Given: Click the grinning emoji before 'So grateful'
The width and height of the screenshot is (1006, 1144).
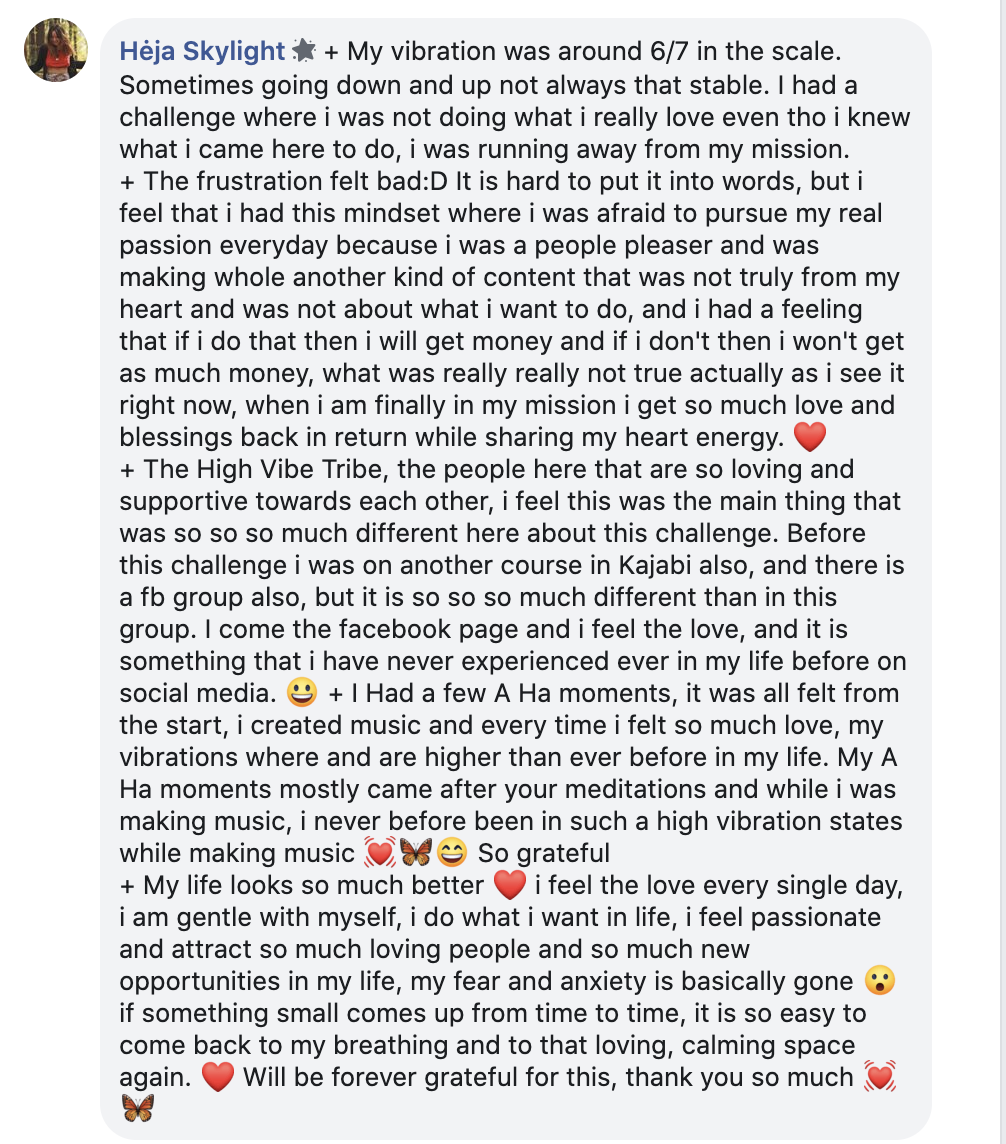Looking at the screenshot, I should click(452, 852).
